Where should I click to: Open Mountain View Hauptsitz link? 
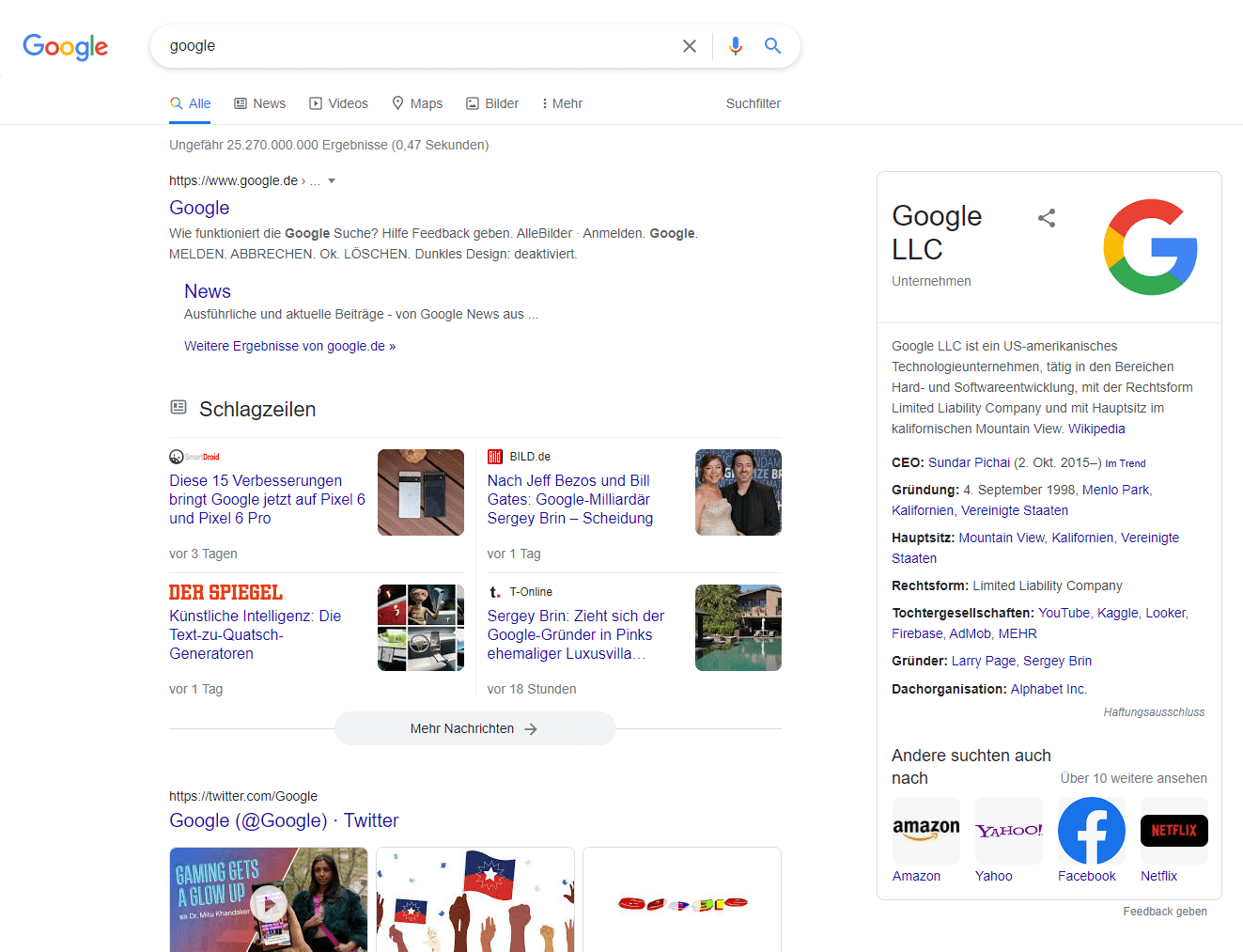(x=1002, y=538)
